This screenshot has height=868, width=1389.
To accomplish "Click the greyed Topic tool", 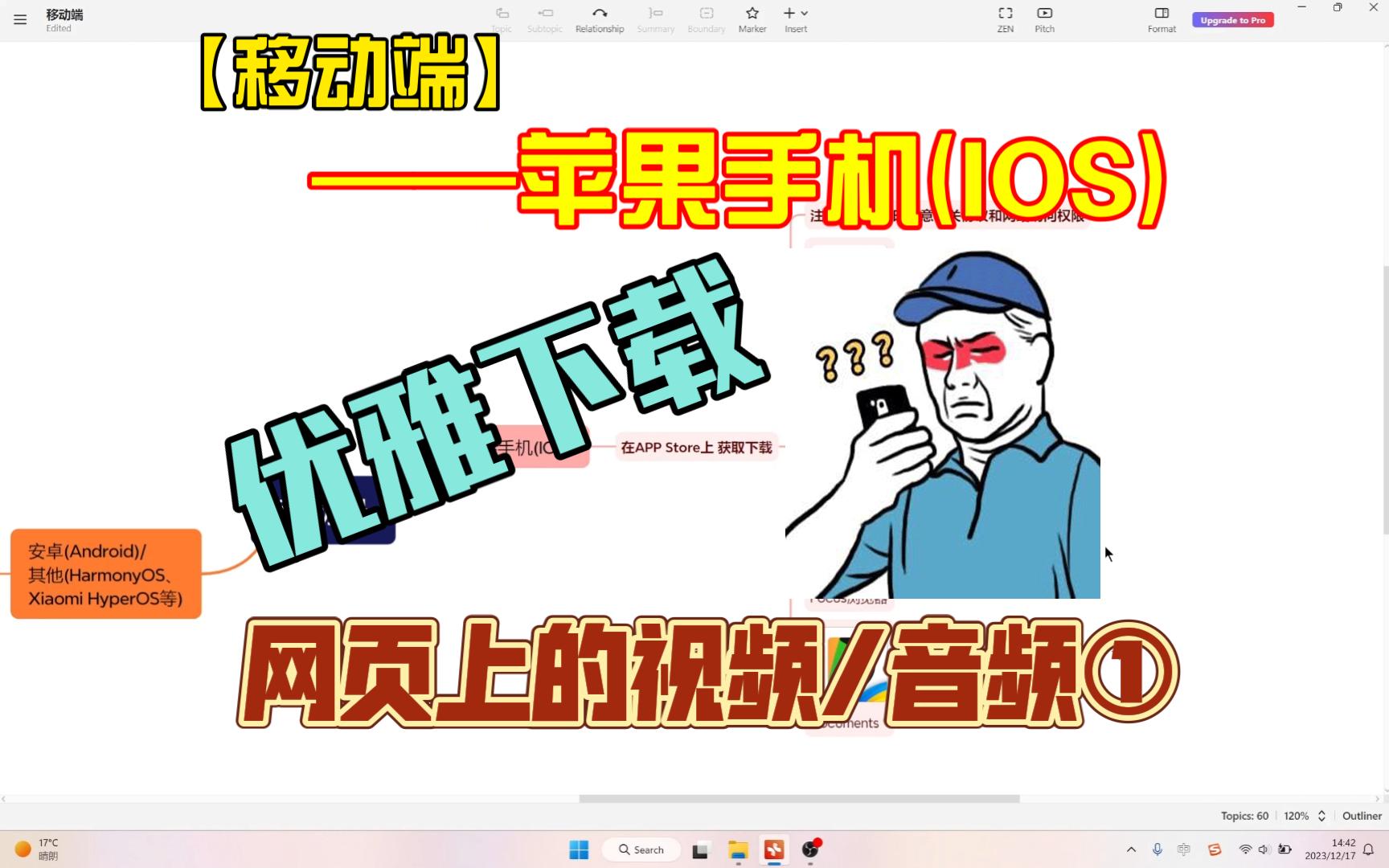I will tap(502, 20).
